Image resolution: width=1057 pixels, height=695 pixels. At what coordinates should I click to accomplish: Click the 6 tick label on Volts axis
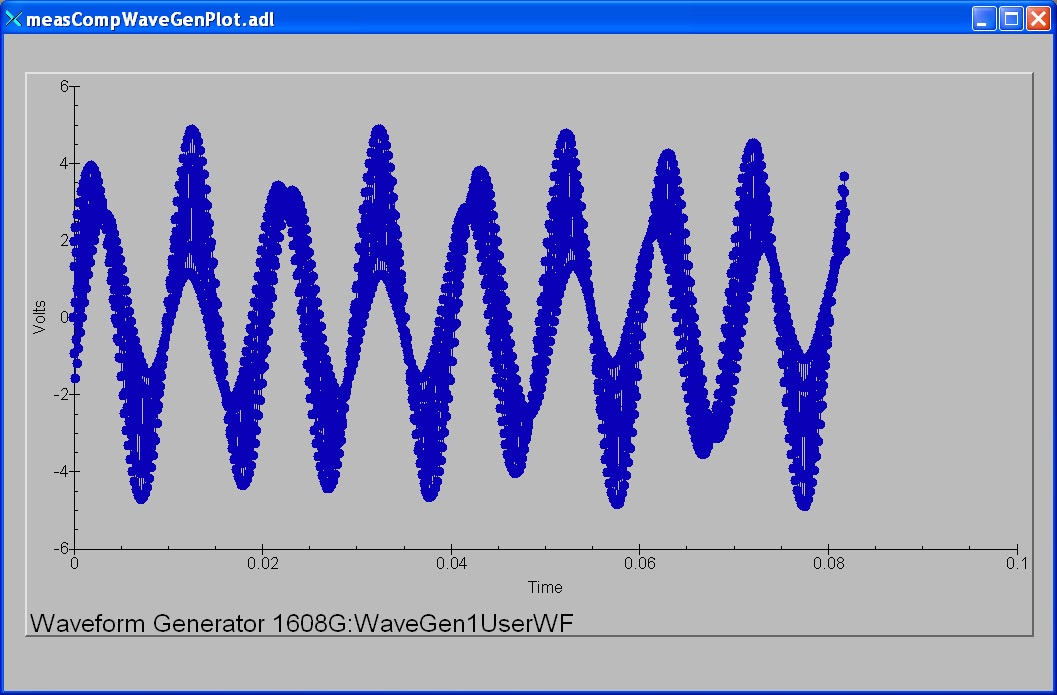point(64,86)
